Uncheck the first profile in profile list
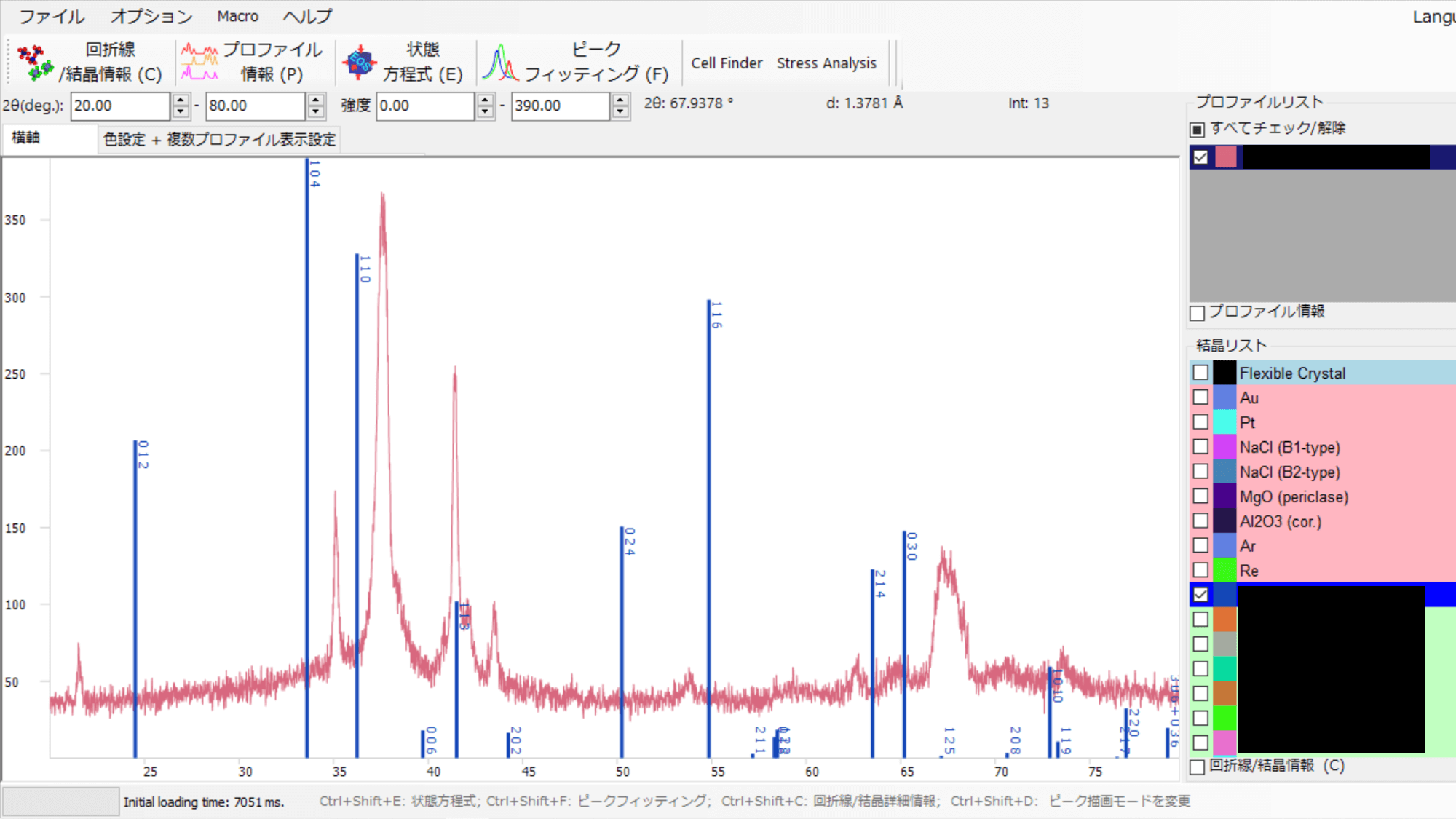The width and height of the screenshot is (1456, 819). click(x=1200, y=157)
